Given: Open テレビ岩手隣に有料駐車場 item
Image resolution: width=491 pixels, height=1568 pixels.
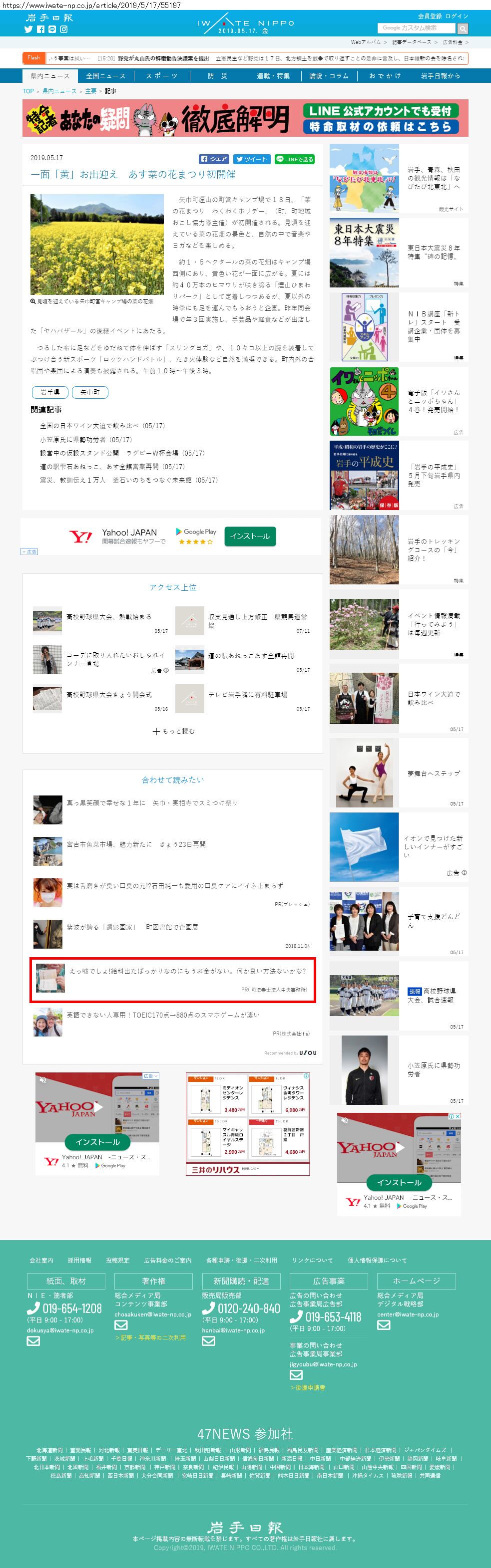Looking at the screenshot, I should (247, 695).
